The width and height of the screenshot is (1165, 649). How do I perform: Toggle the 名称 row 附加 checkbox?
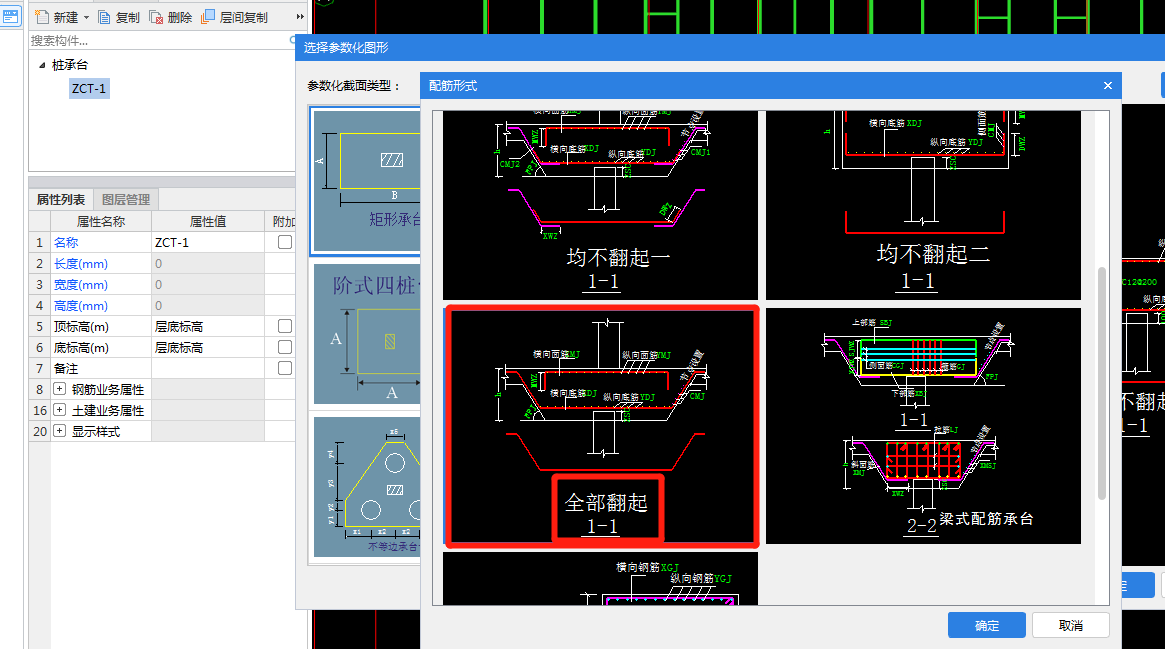(285, 242)
